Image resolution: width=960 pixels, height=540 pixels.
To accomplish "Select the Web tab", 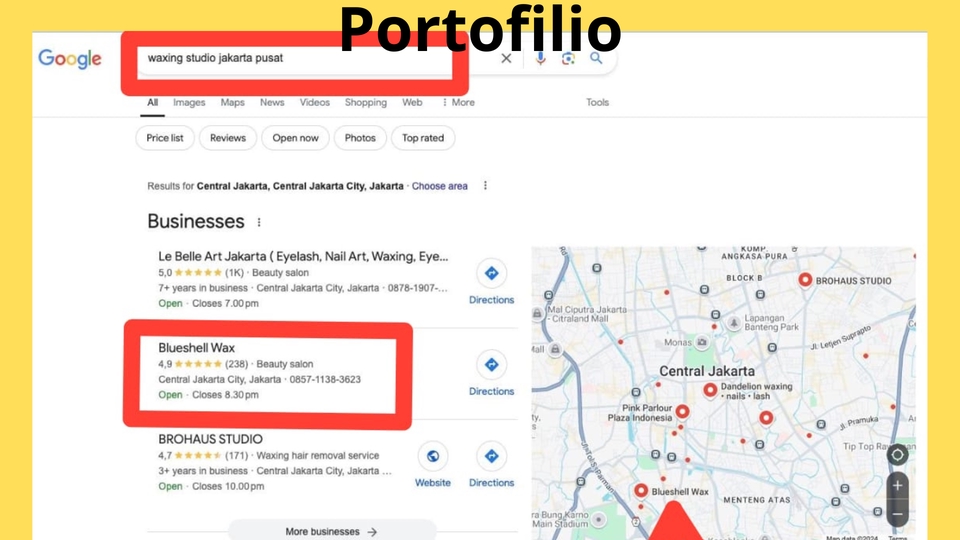I will [412, 102].
